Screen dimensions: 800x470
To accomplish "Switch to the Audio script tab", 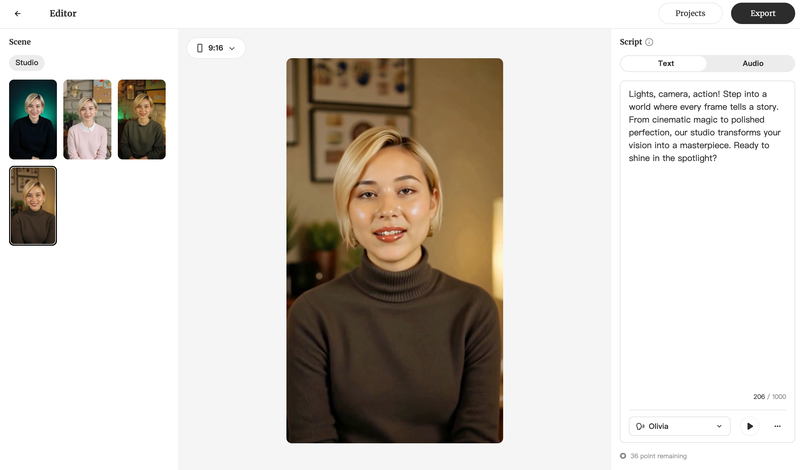I will (x=753, y=63).
